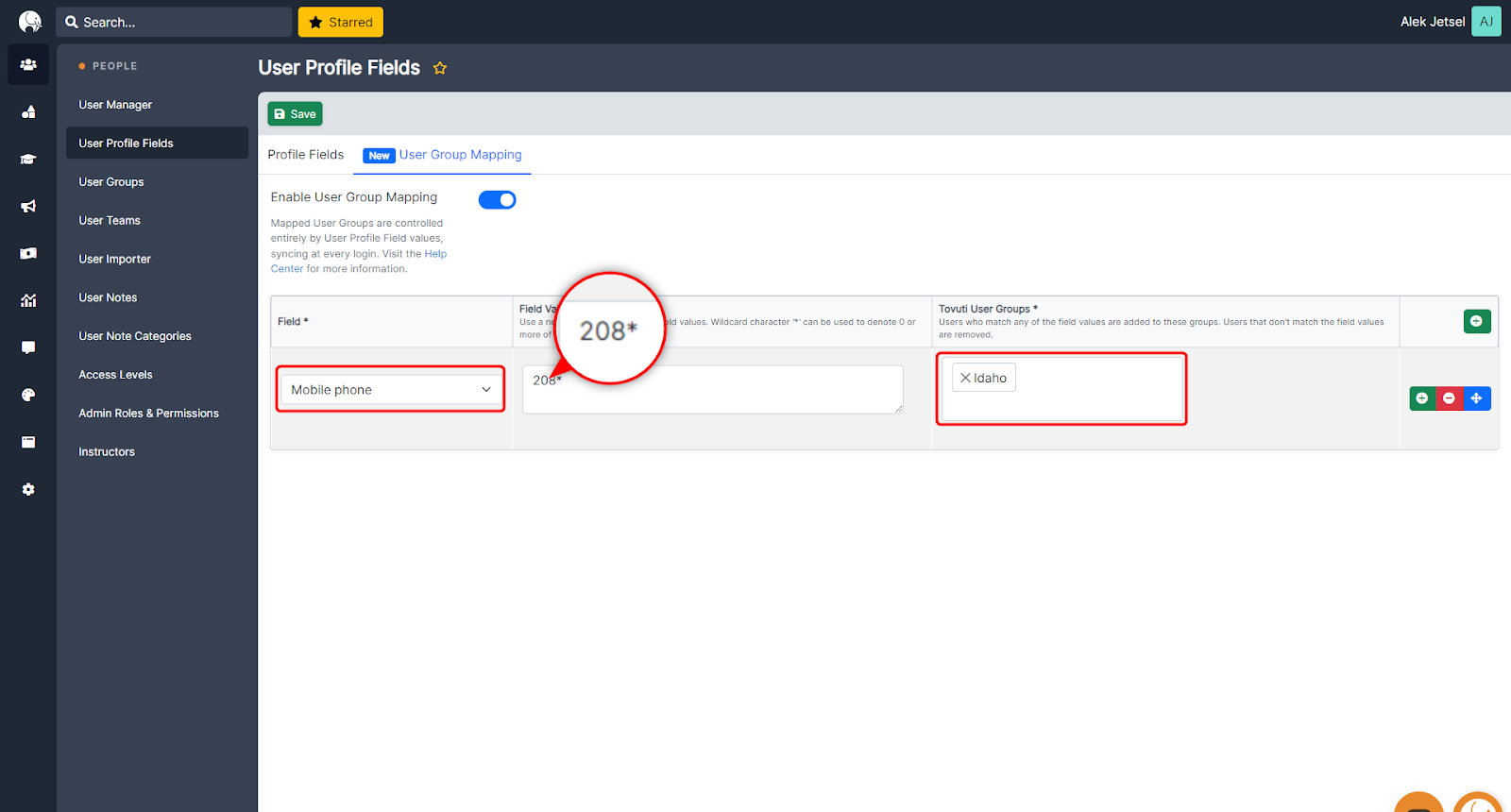The width and height of the screenshot is (1511, 812).
Task: Open the chart reports icon
Action: [28, 300]
